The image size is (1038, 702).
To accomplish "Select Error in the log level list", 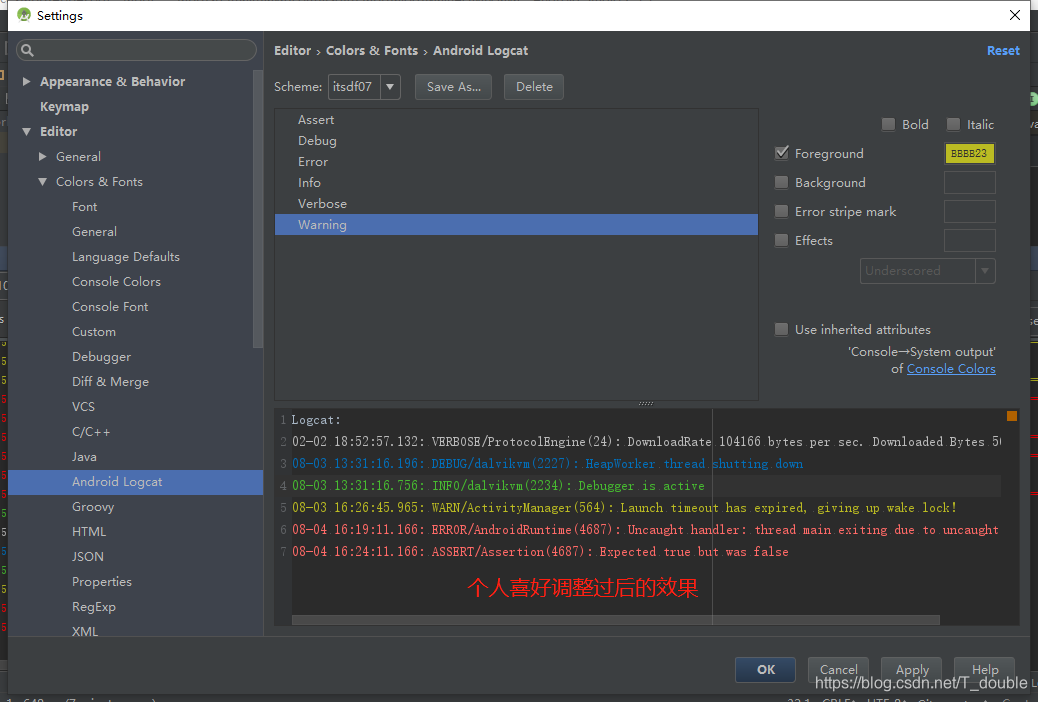I will 516,162.
